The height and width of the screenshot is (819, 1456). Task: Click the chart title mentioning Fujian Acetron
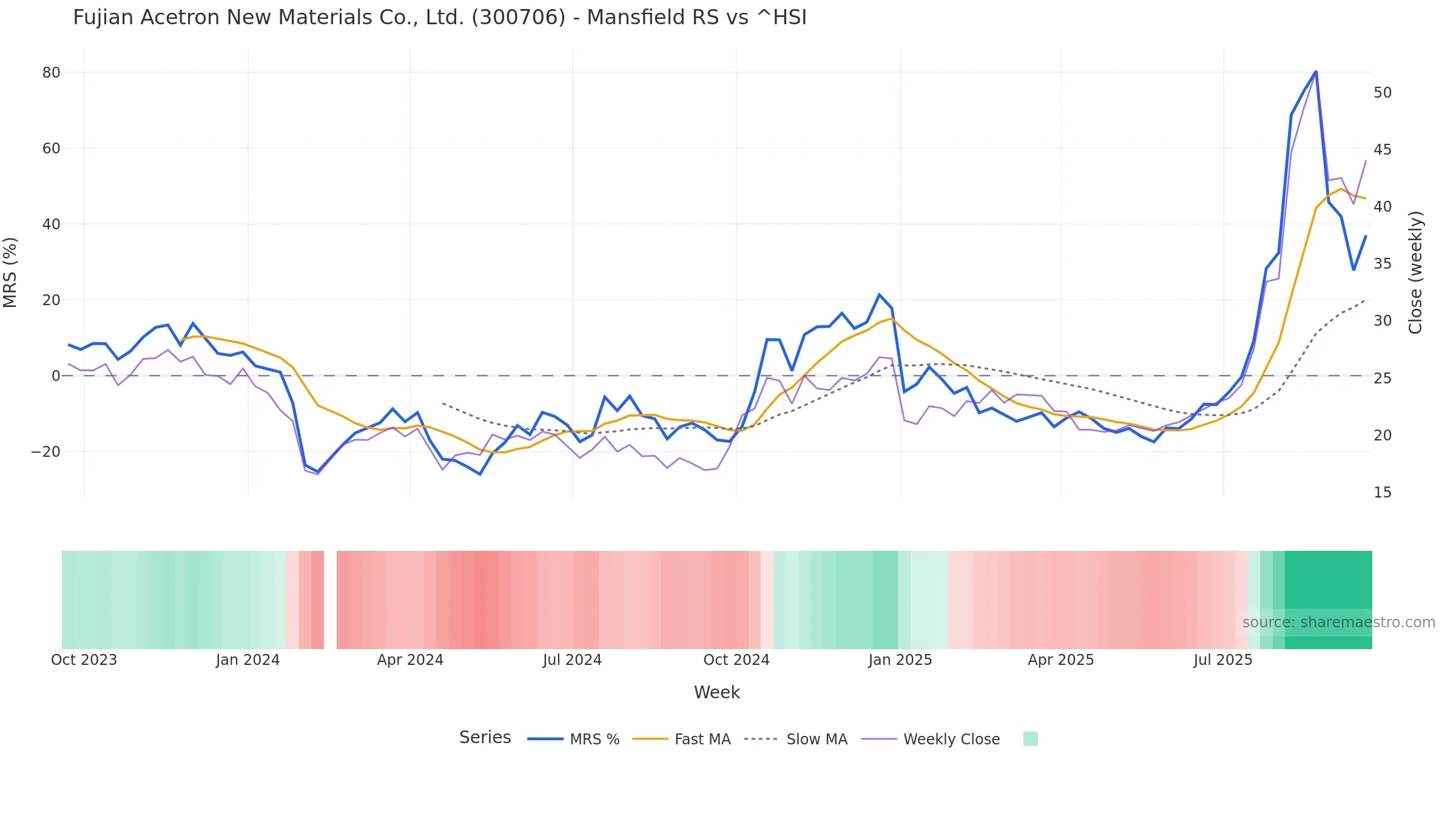440,18
